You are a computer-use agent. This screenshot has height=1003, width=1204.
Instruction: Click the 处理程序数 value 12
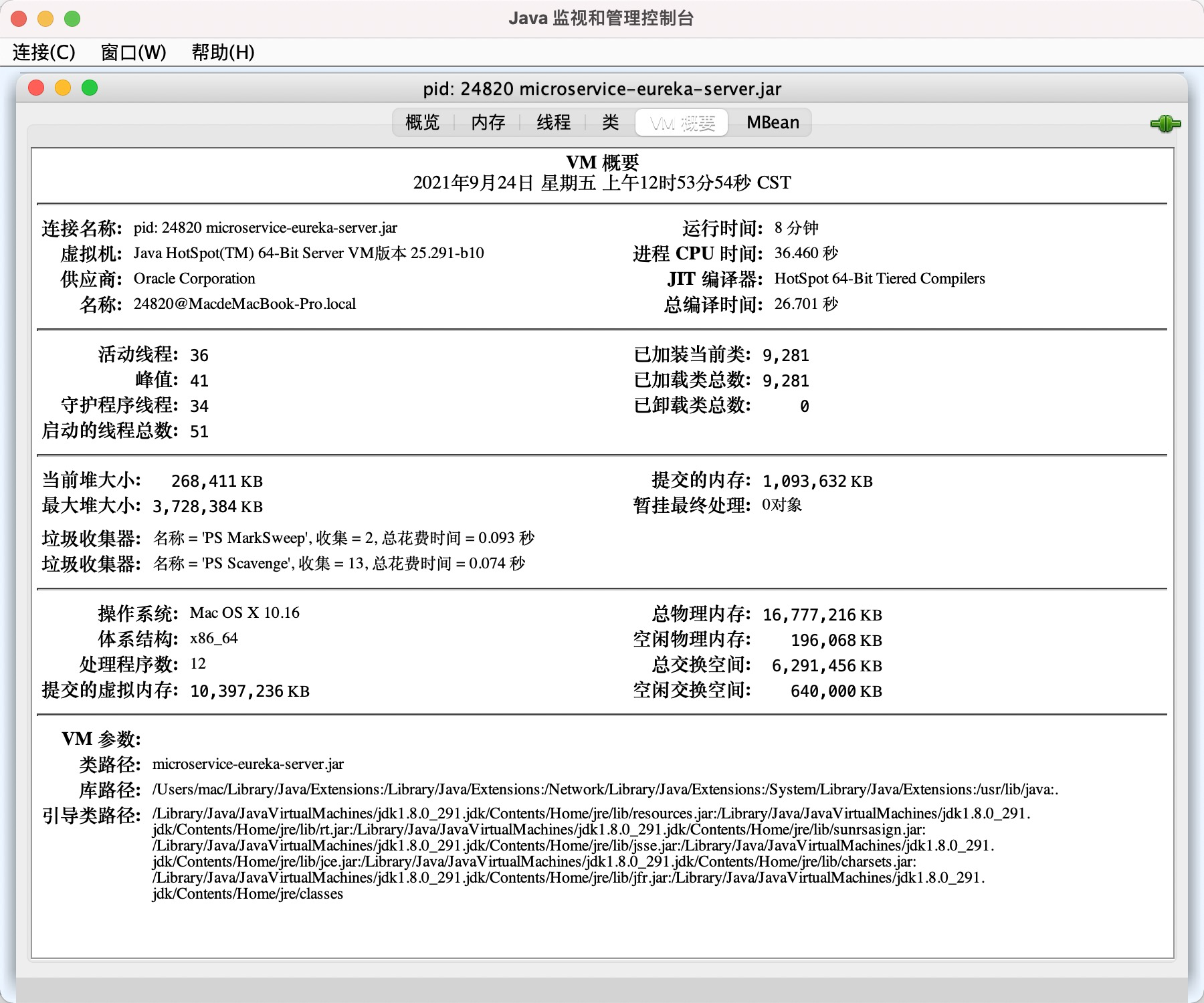(198, 663)
